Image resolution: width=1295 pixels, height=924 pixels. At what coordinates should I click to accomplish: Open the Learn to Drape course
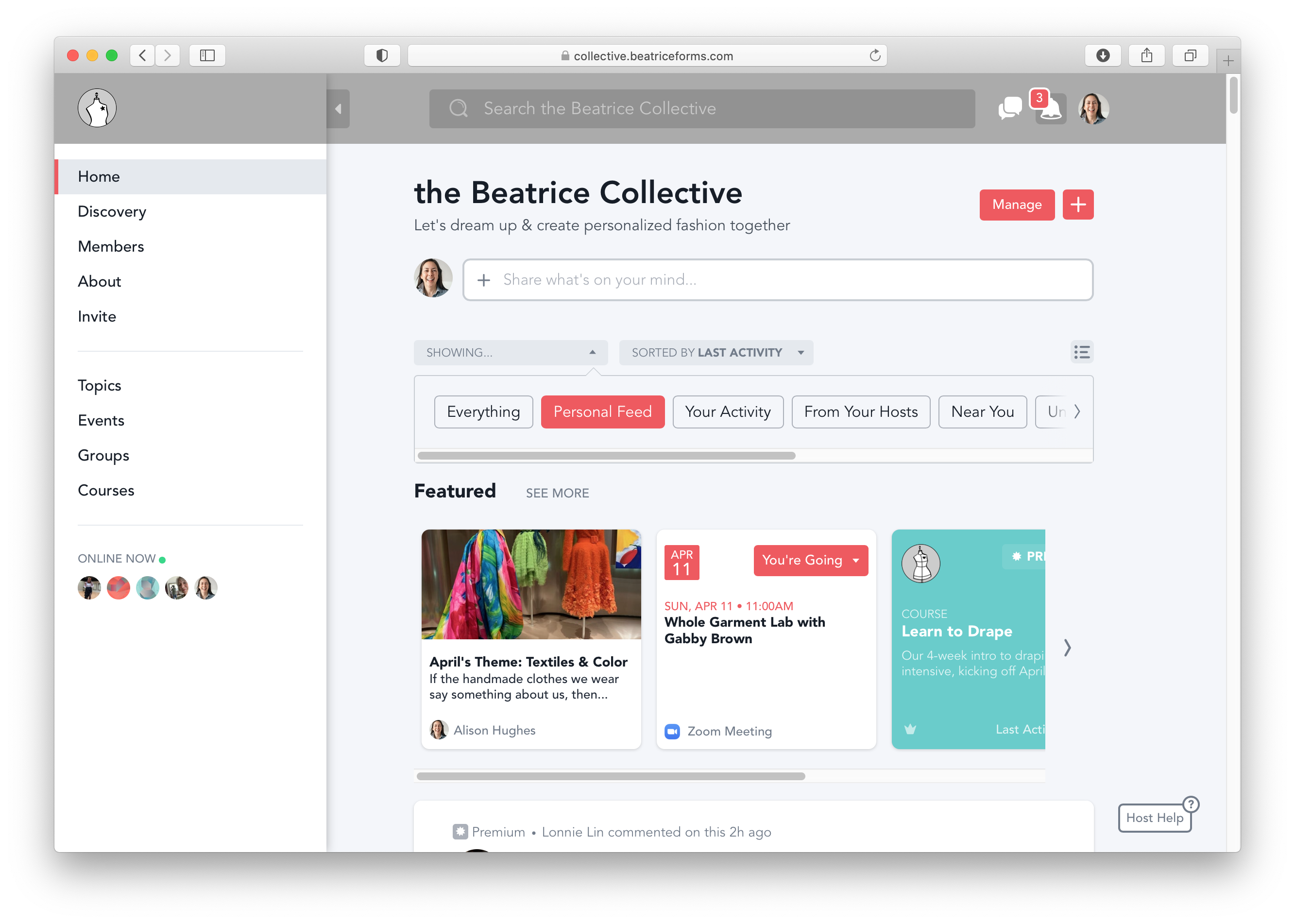[x=956, y=632]
